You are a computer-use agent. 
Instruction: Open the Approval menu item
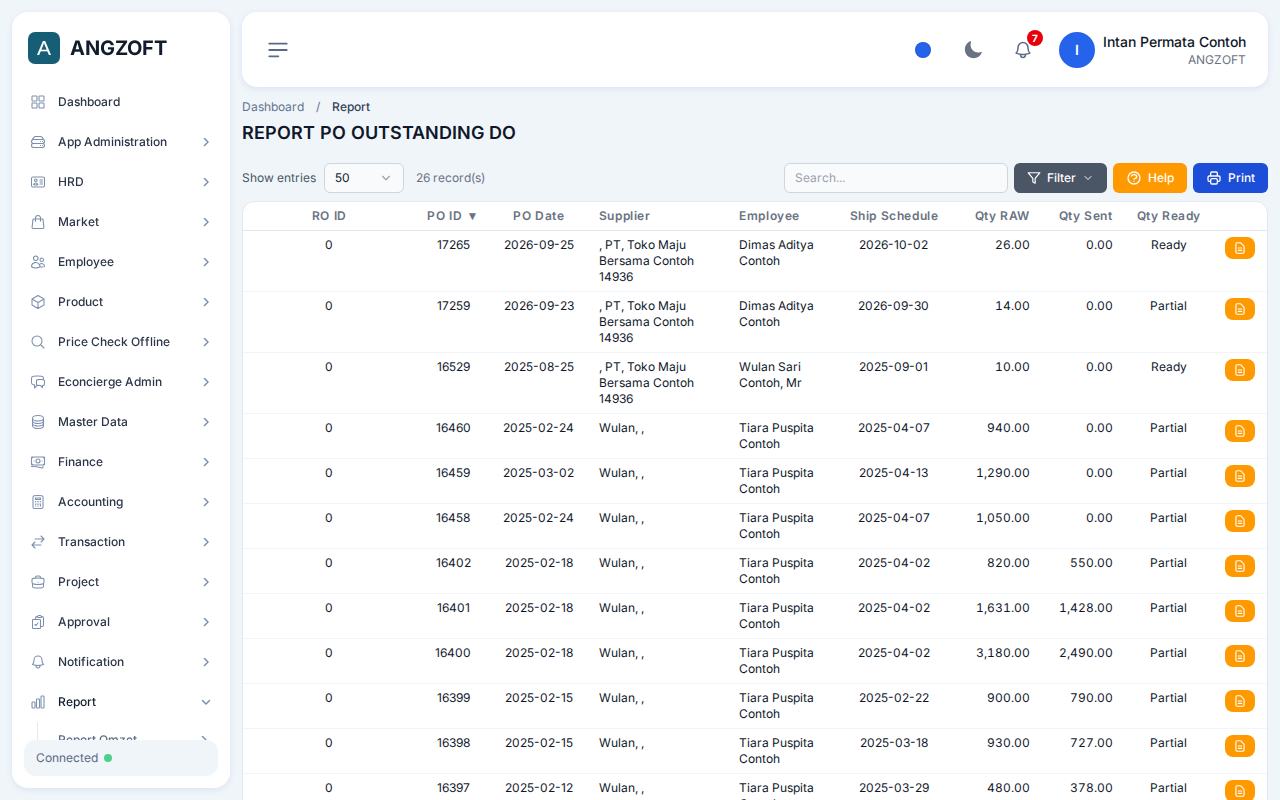121,622
